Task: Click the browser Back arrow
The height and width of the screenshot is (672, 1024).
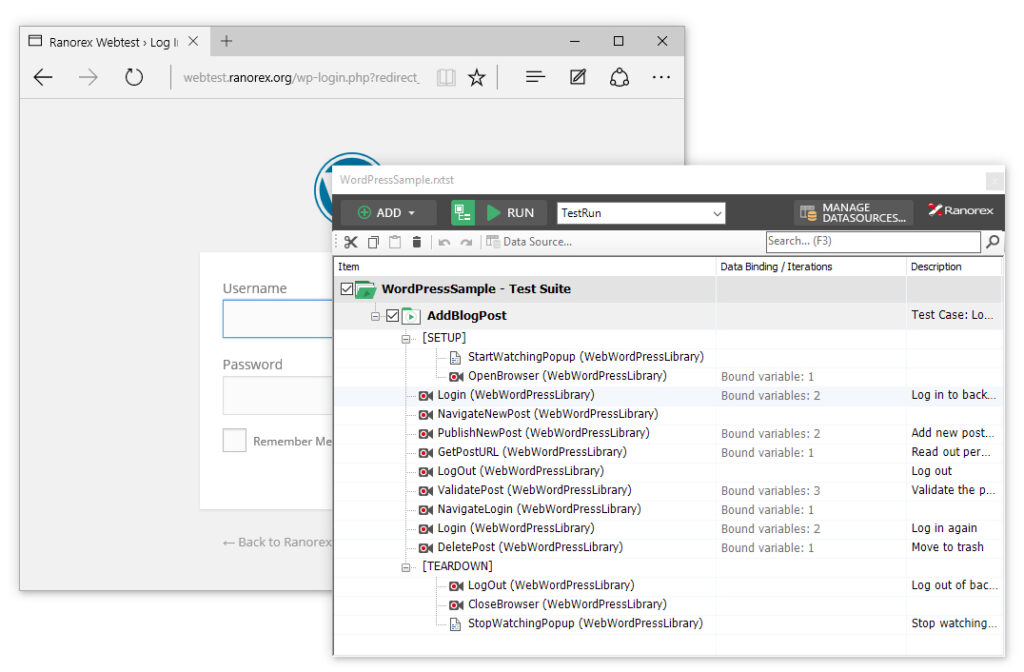Action: [x=43, y=77]
